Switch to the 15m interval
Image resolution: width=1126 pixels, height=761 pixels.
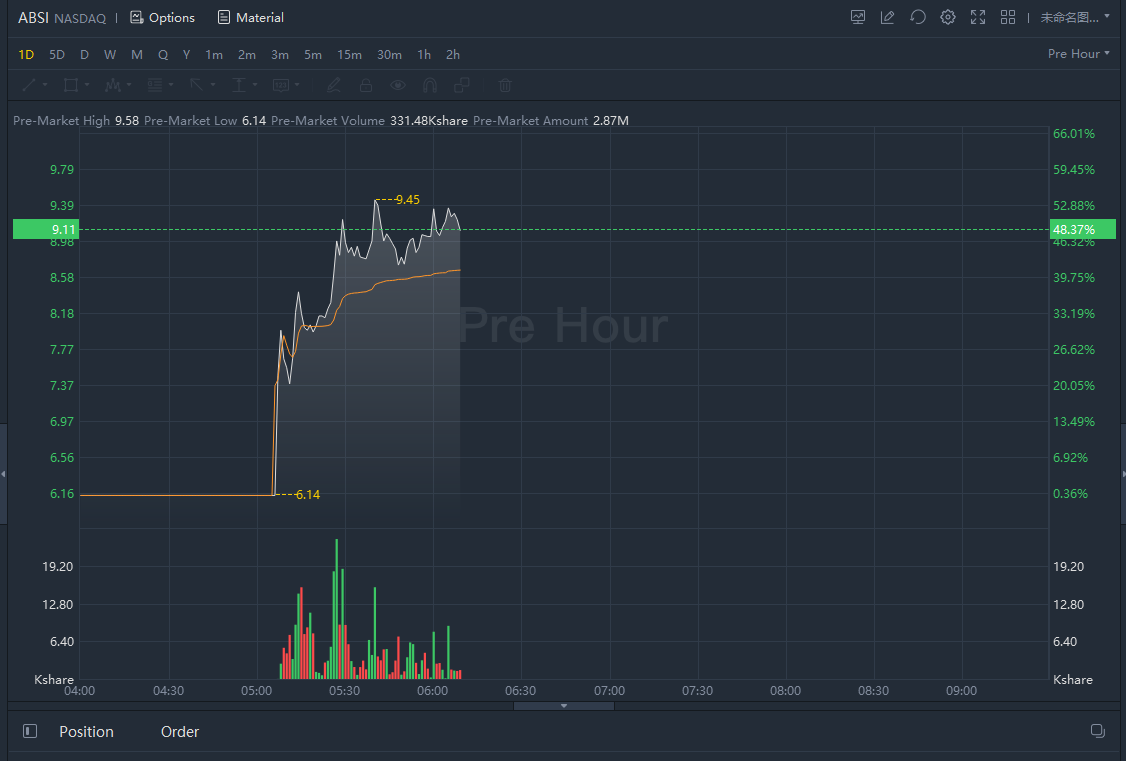pos(350,55)
